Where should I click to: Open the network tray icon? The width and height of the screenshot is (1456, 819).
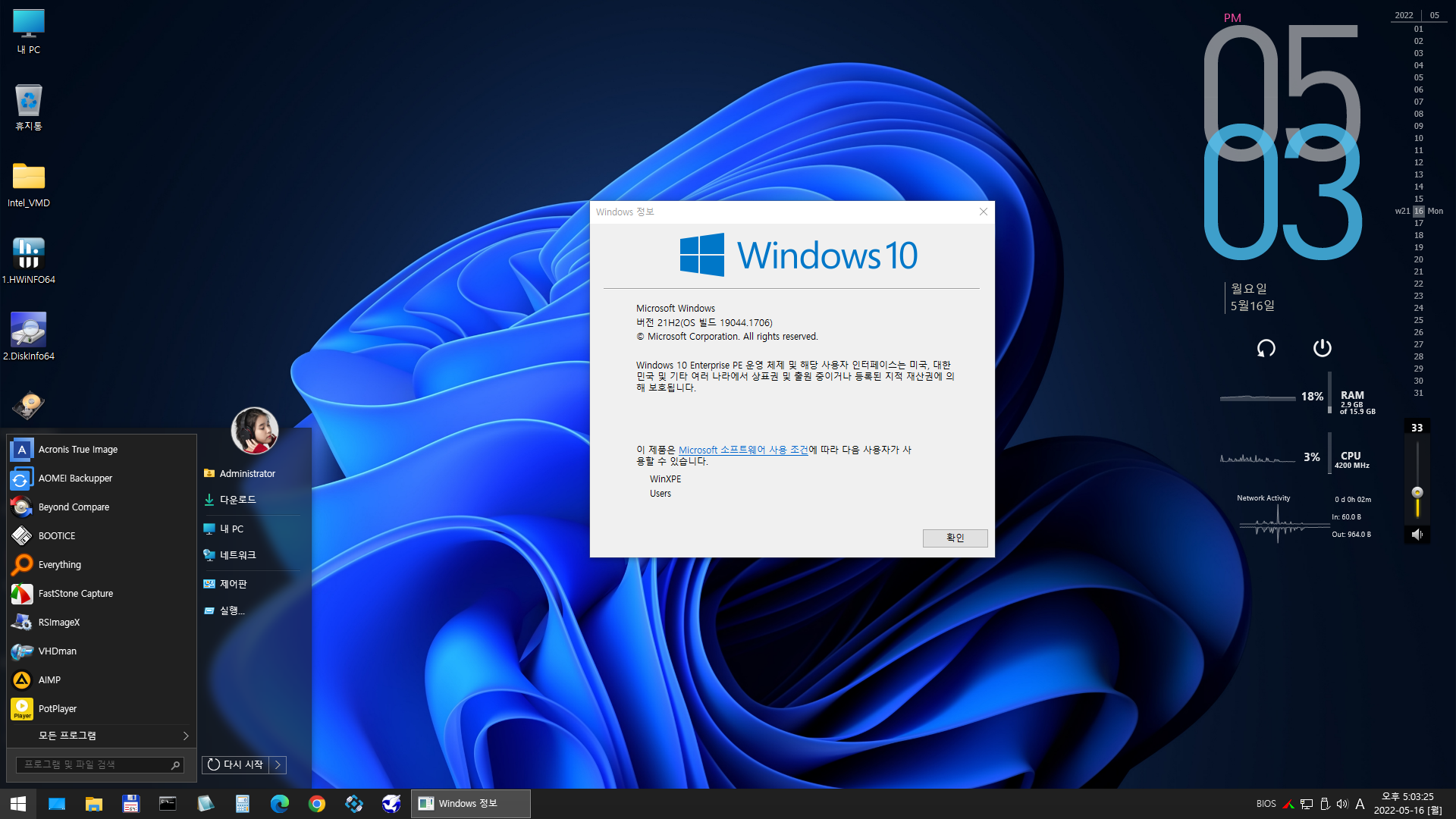click(1307, 804)
